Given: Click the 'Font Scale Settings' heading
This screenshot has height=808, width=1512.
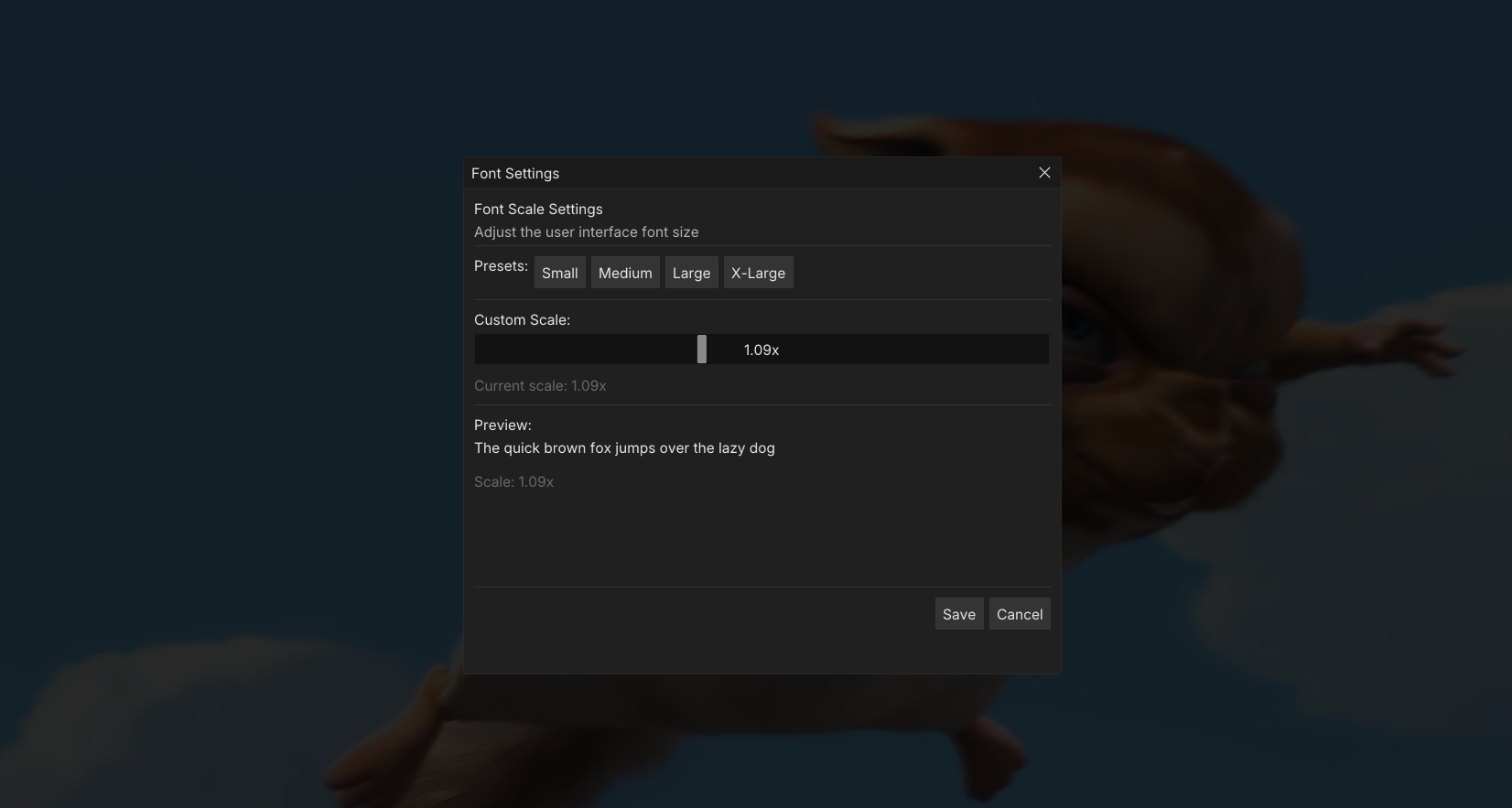Looking at the screenshot, I should point(538,210).
